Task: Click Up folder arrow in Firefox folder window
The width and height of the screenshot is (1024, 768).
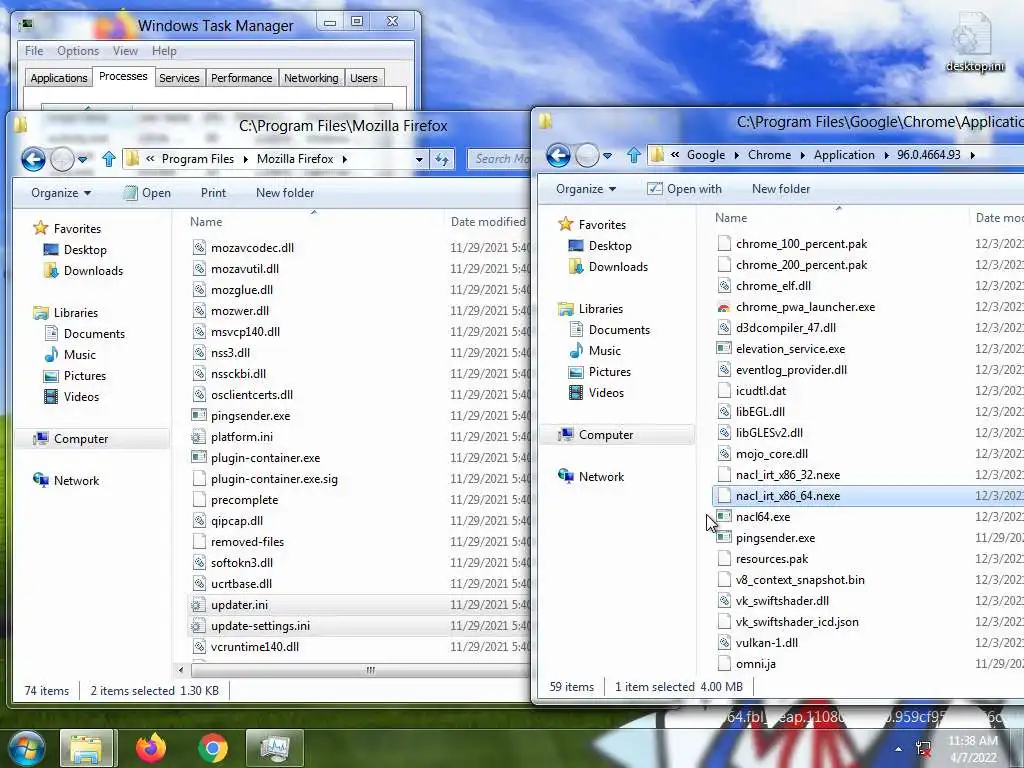Action: [109, 159]
